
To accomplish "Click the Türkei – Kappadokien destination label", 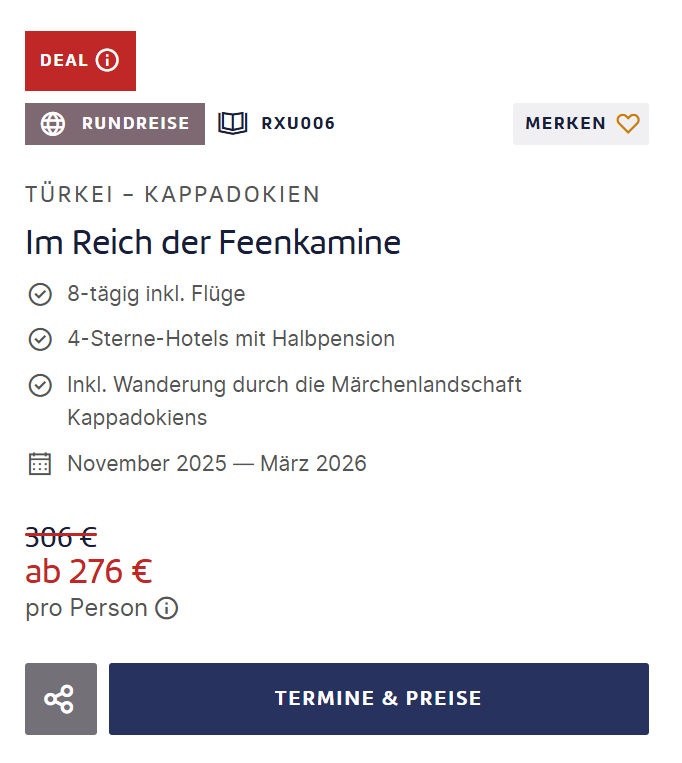I will point(173,194).
